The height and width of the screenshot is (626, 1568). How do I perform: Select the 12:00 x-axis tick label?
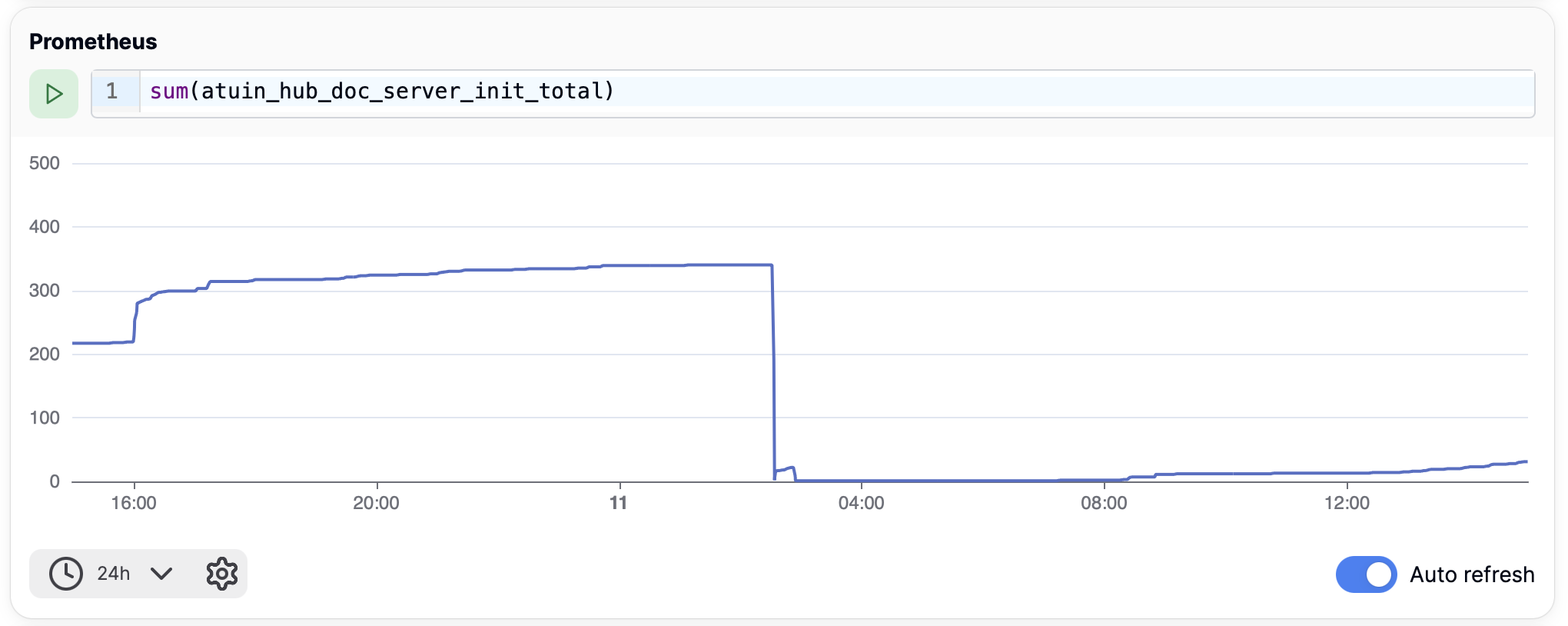pyautogui.click(x=1347, y=503)
